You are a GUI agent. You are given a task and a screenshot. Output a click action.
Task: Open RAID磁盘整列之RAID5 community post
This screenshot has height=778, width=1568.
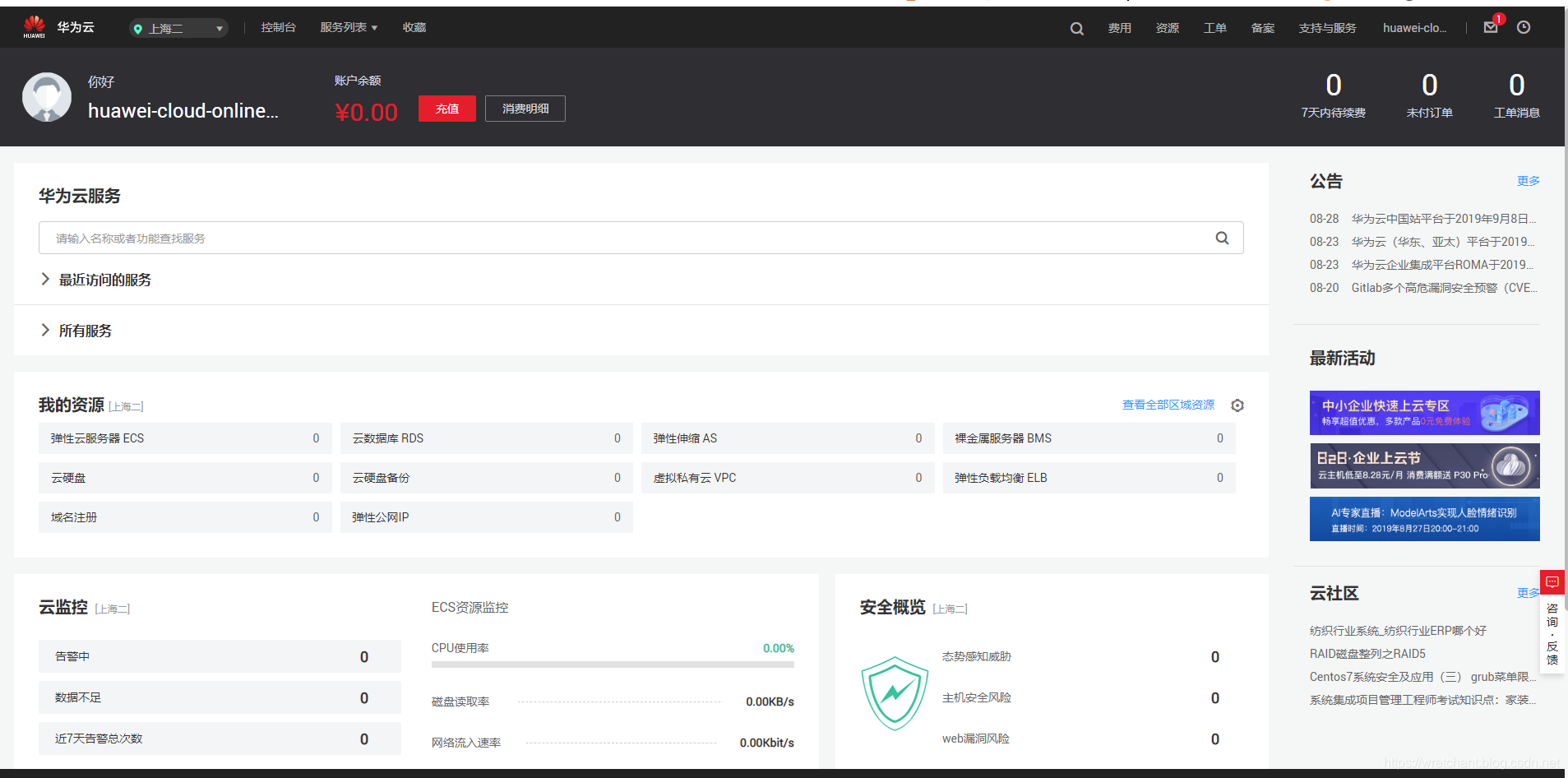click(x=1367, y=654)
